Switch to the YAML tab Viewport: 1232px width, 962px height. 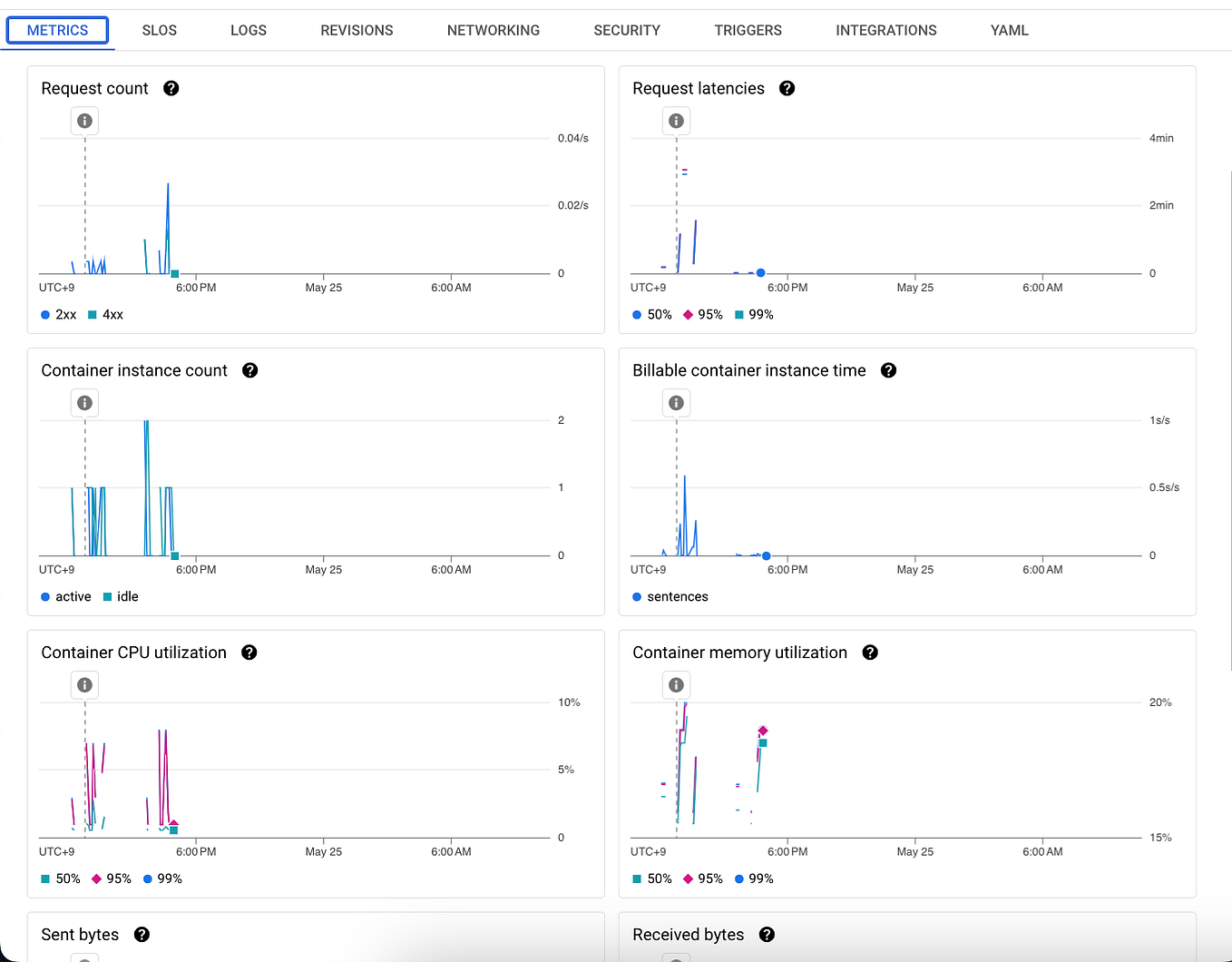(x=1009, y=30)
